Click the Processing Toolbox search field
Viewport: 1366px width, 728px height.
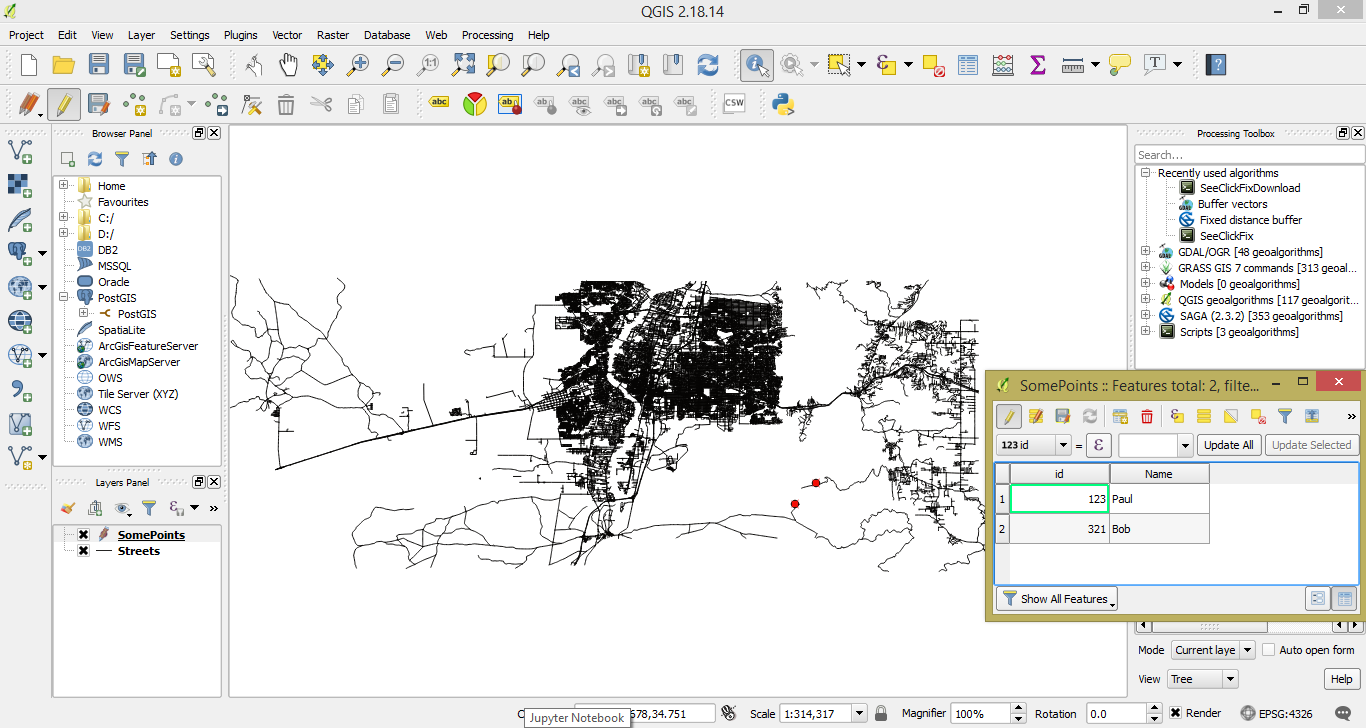tap(1248, 155)
